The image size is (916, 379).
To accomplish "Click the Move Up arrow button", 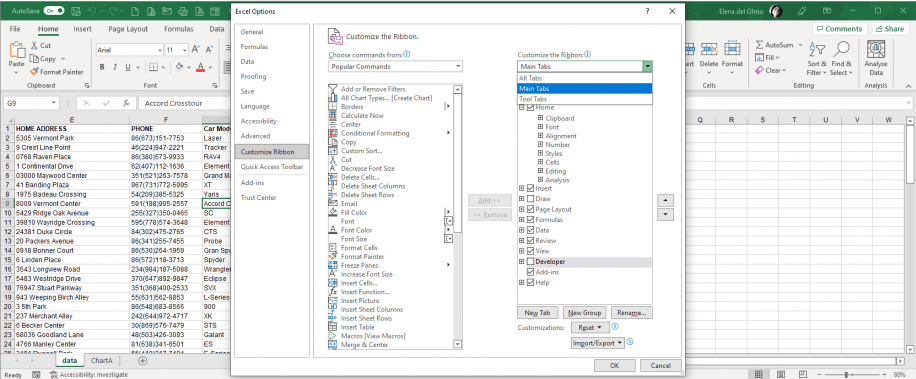I will [665, 200].
